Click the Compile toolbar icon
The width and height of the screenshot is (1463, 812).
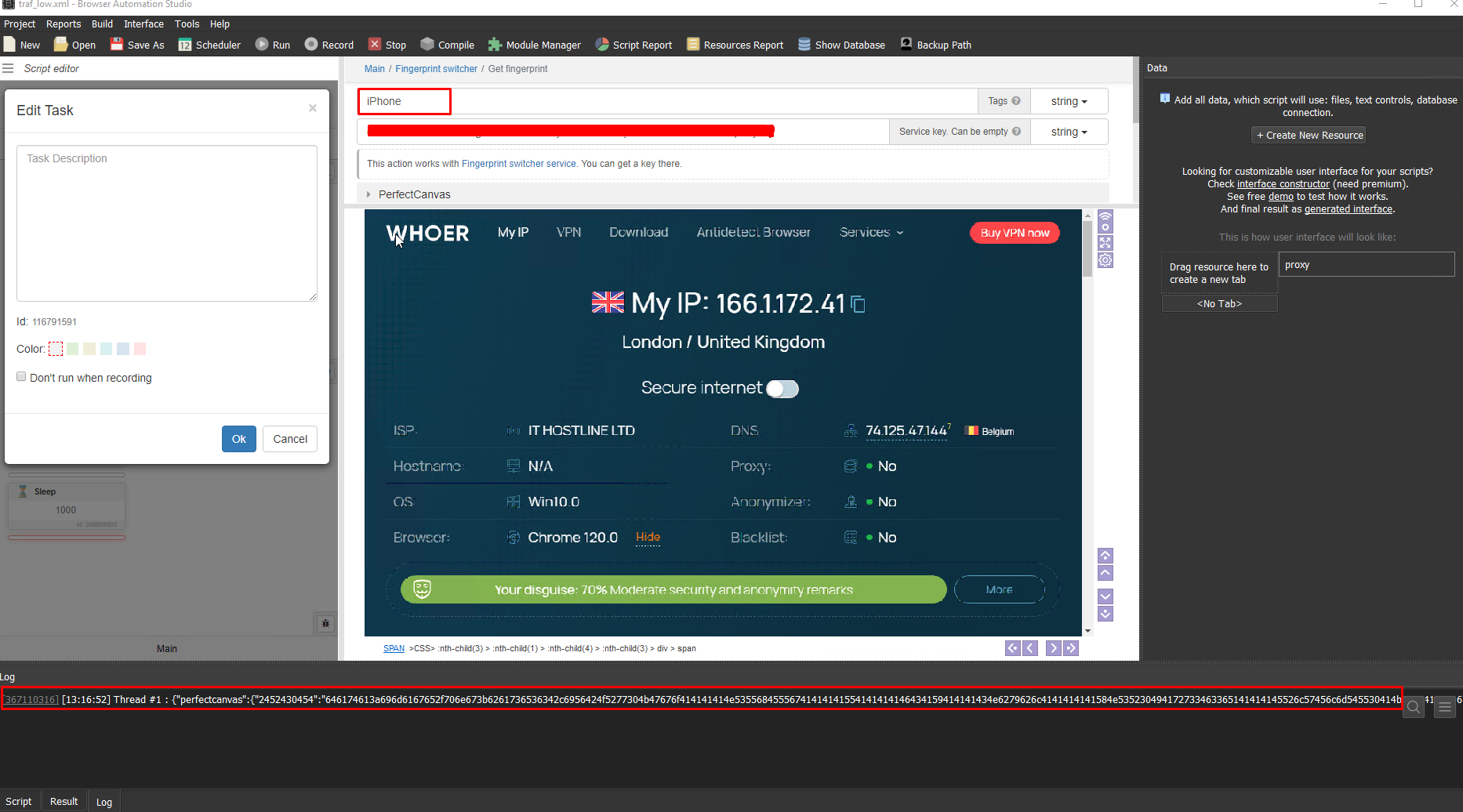[x=427, y=45]
